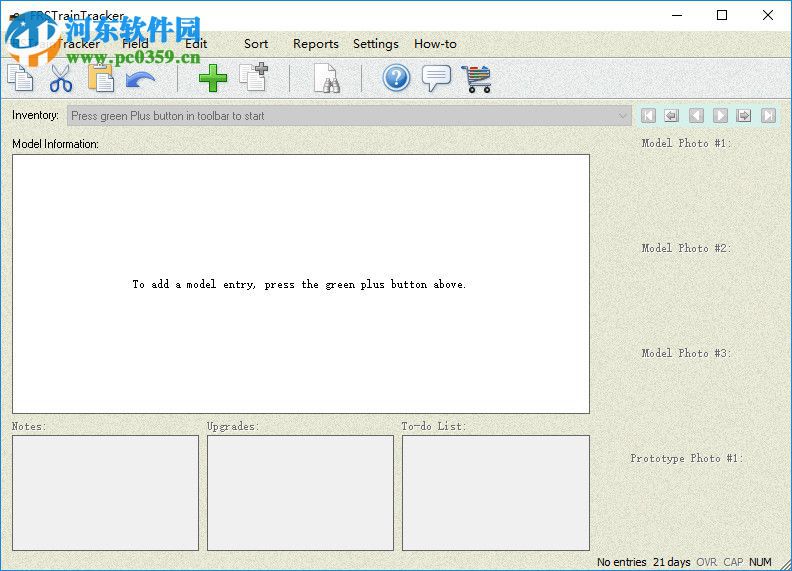Jump to the first inventory record
Viewport: 792px width, 571px height.
coord(648,116)
